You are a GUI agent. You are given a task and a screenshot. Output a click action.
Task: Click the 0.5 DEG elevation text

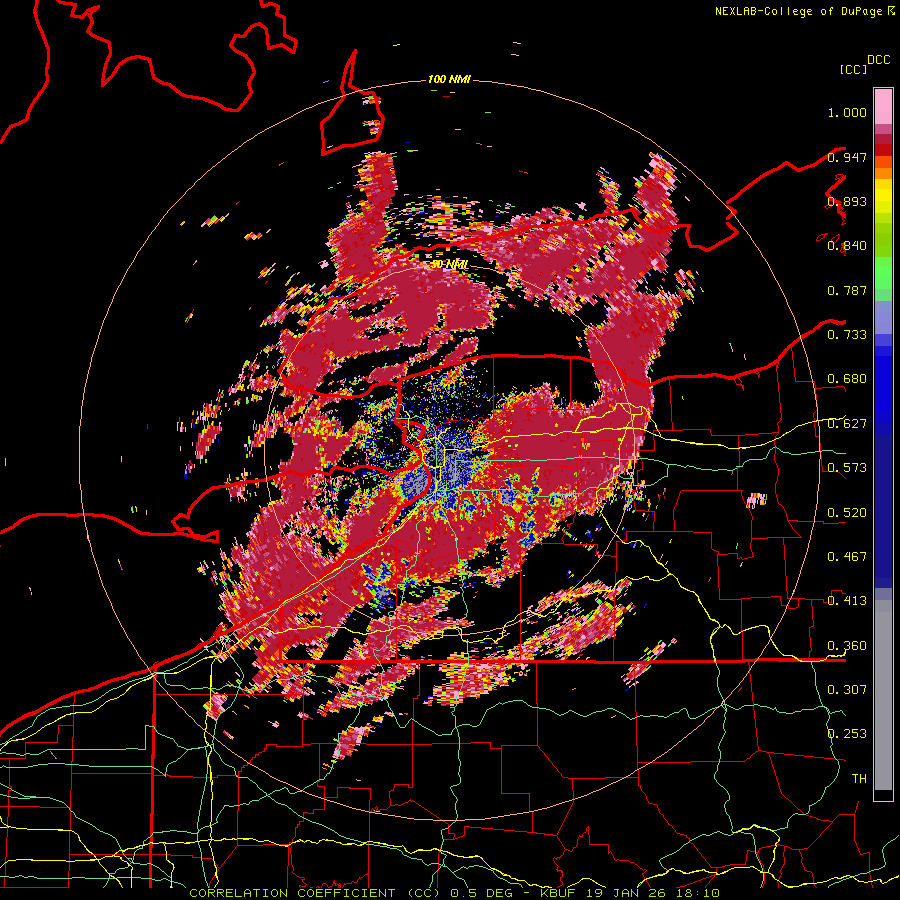(x=482, y=893)
